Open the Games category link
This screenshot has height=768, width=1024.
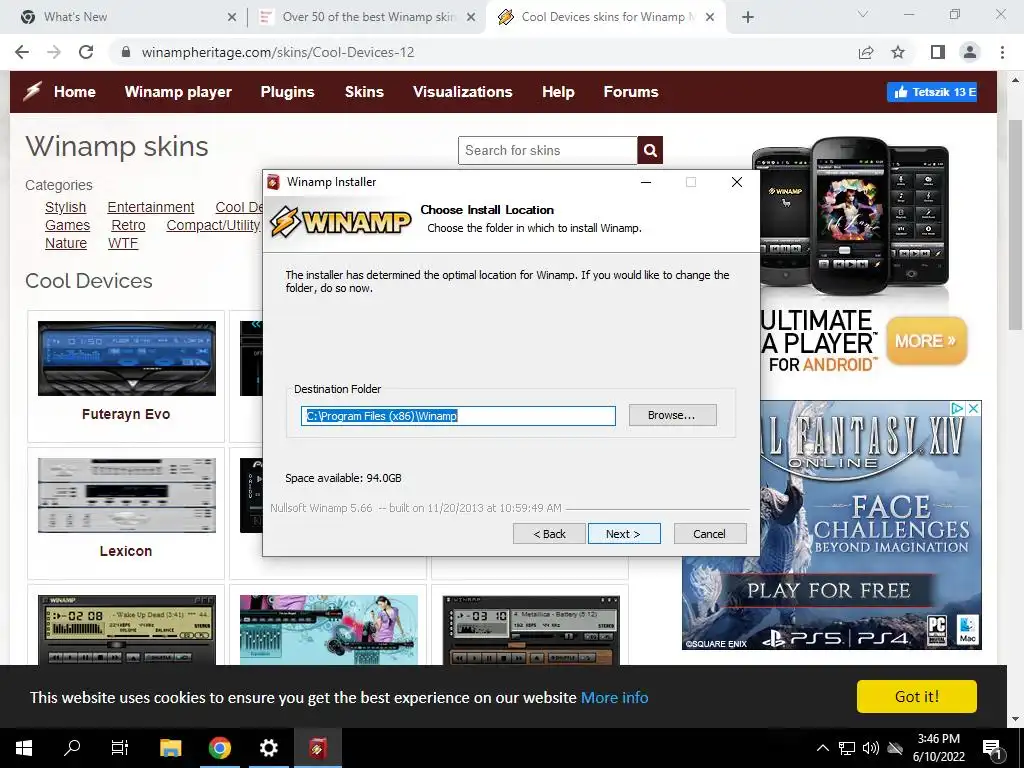click(67, 225)
